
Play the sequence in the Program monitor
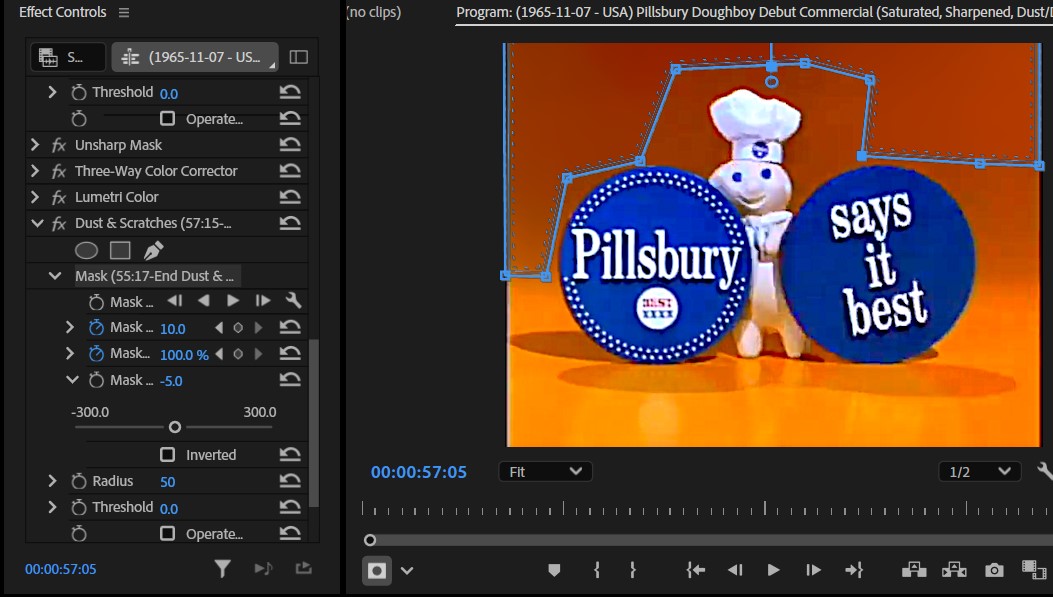click(773, 570)
